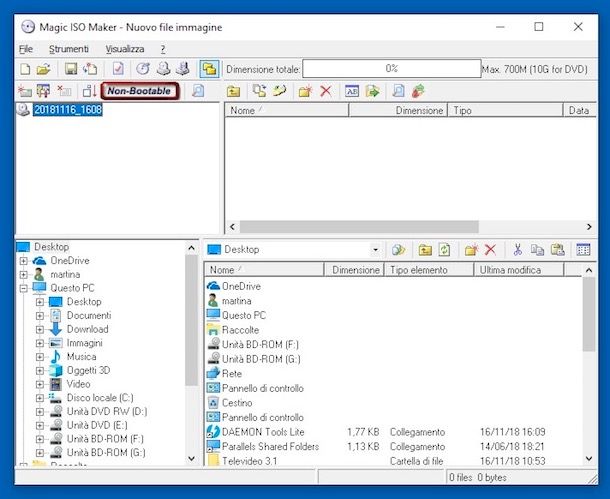The height and width of the screenshot is (499, 610).
Task: Click scroll-up arrow of the folder tree
Action: tap(191, 248)
